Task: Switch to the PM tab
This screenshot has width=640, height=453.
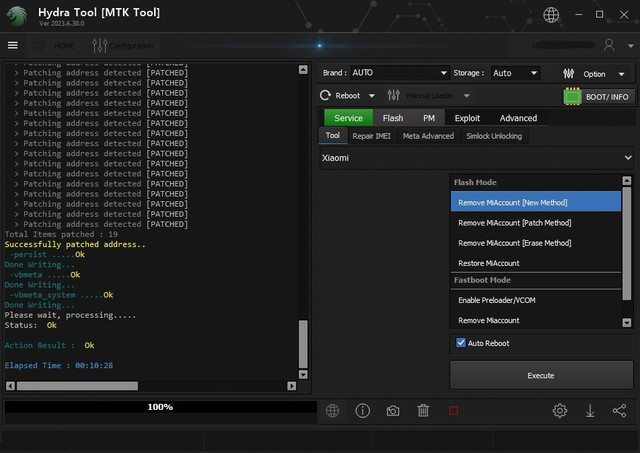Action: pos(429,118)
